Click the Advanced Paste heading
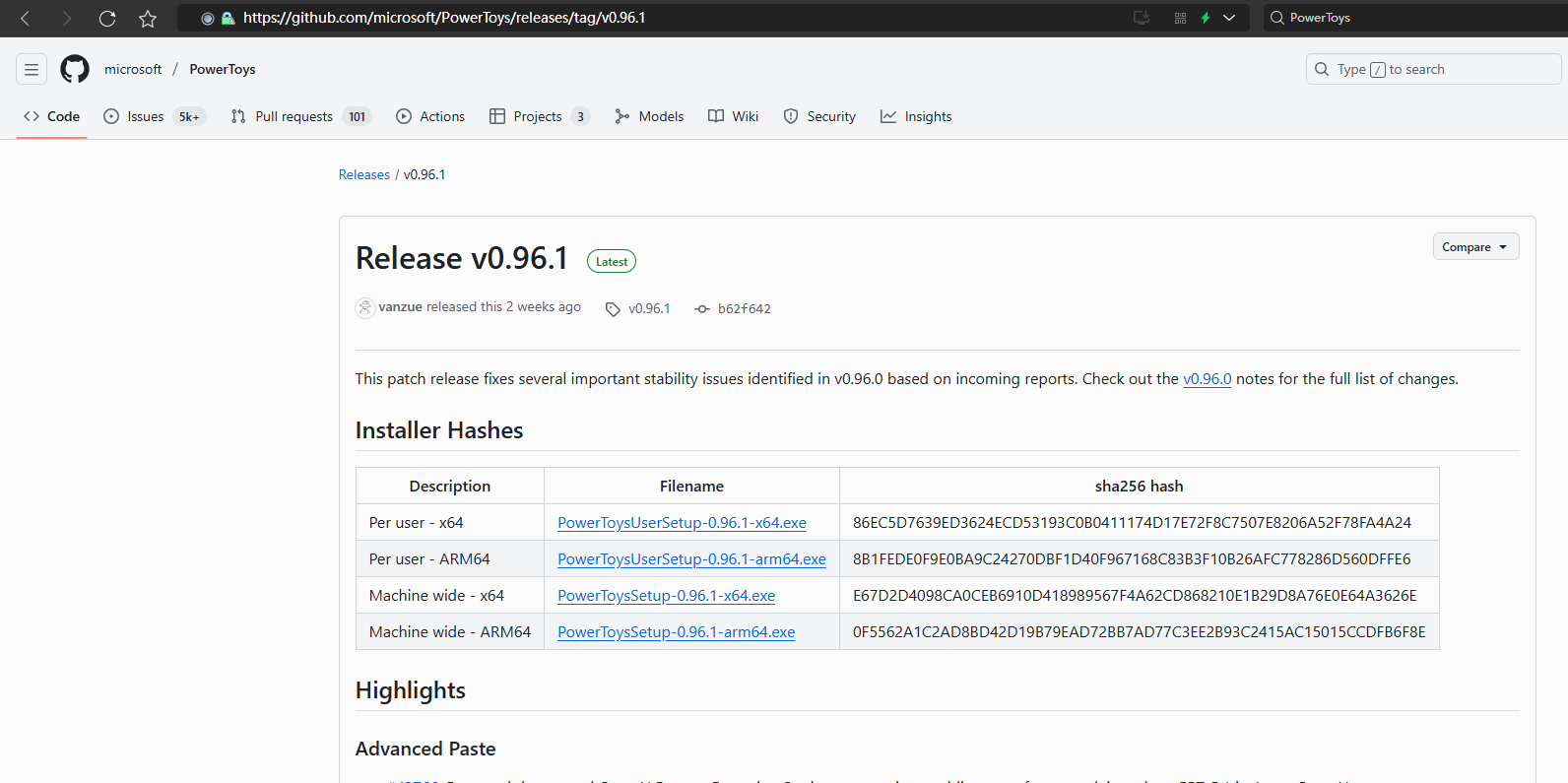The image size is (1568, 783). (x=425, y=749)
